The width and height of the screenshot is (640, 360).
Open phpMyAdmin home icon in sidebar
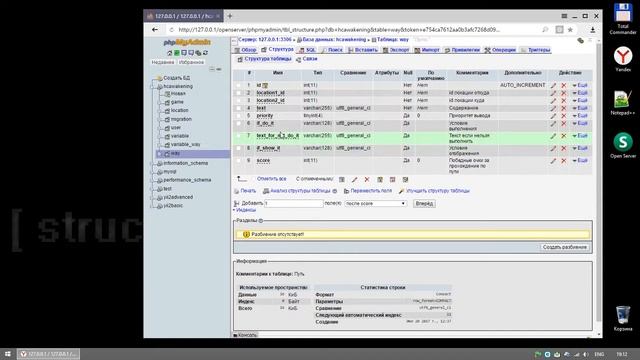pyautogui.click(x=170, y=53)
